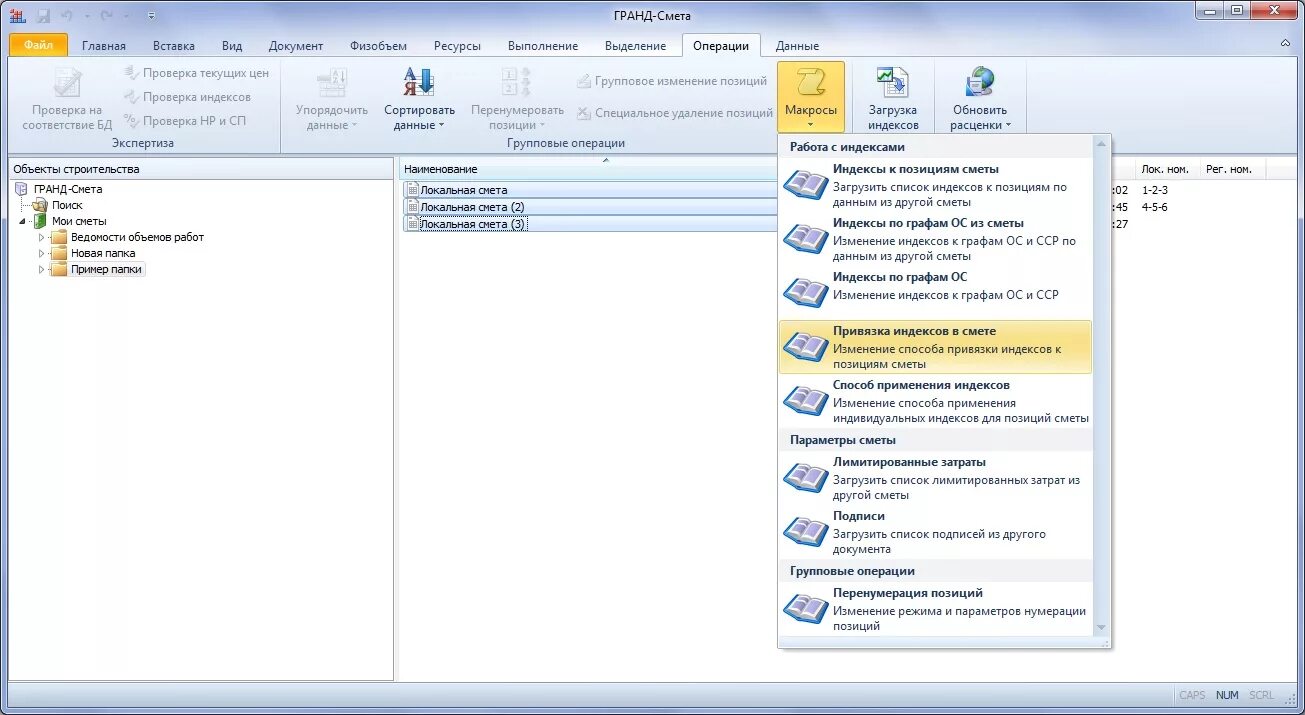
Task: Click the macros list scroll down arrow
Action: 1102,627
